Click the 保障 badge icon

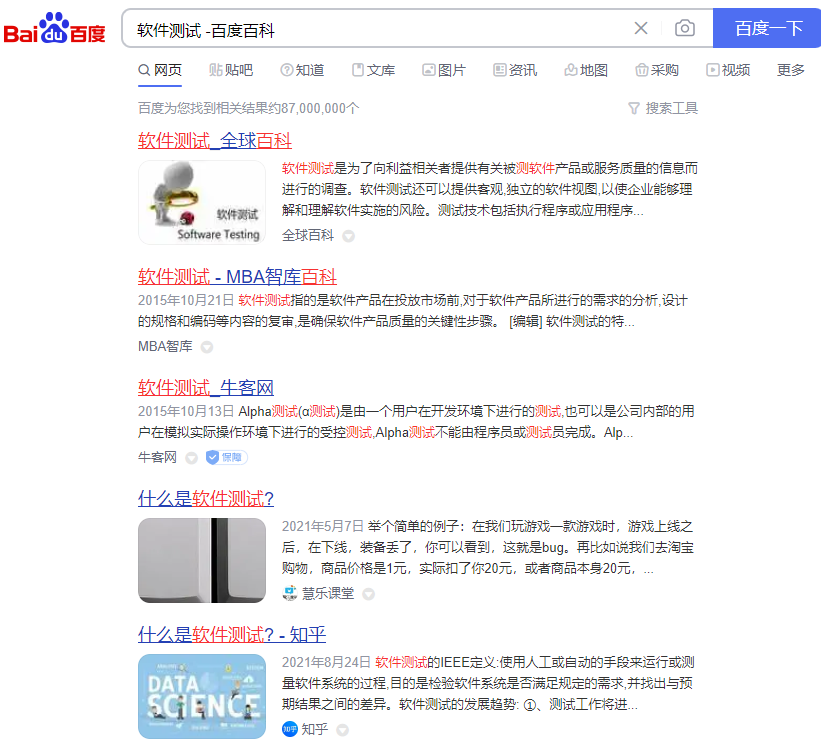[226, 458]
